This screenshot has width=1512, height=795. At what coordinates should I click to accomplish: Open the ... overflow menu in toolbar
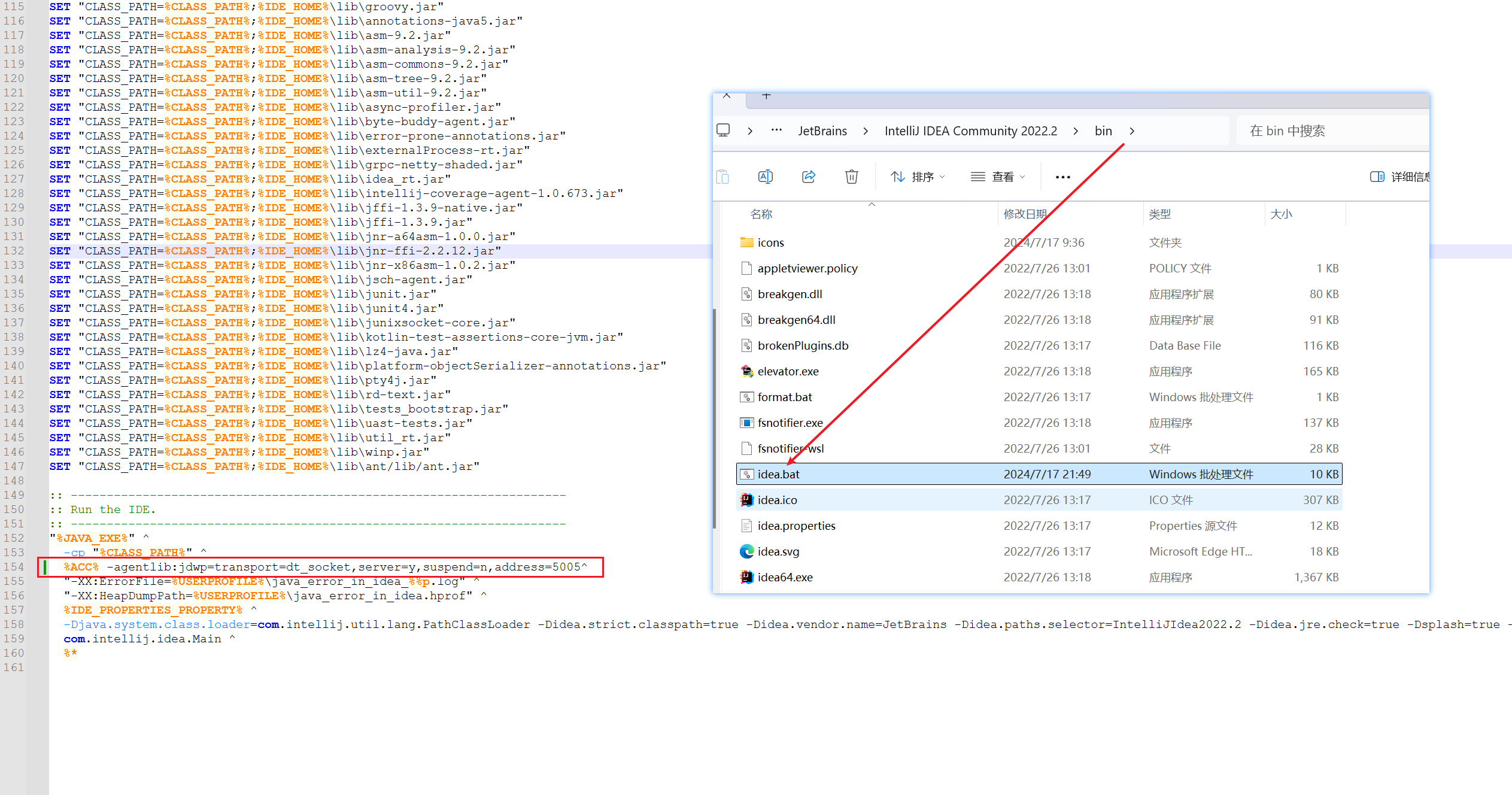1062,177
